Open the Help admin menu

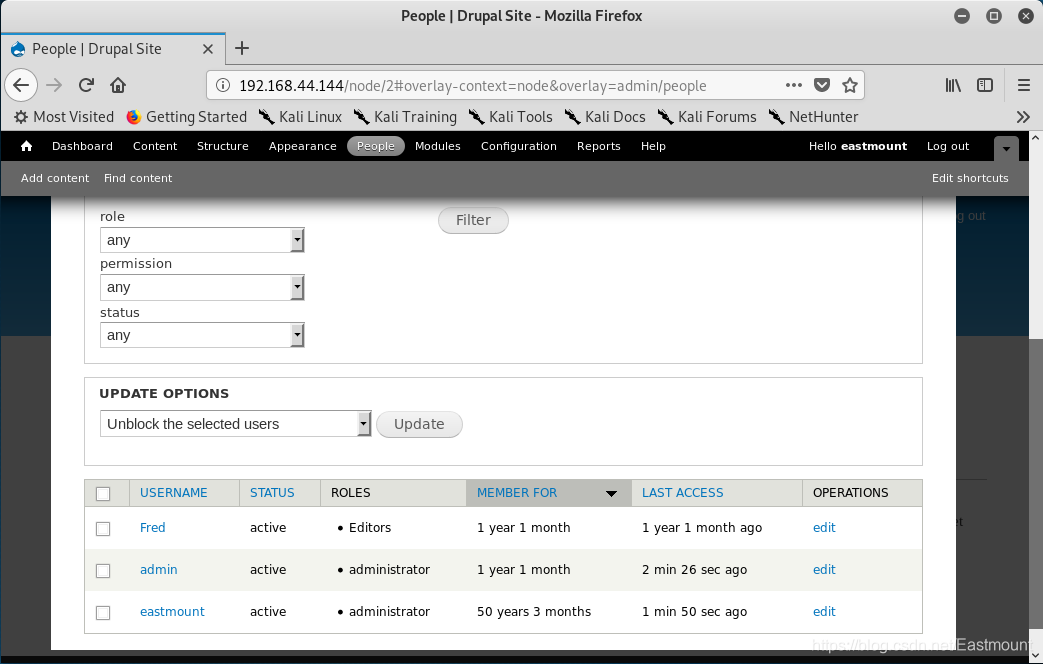tap(653, 146)
